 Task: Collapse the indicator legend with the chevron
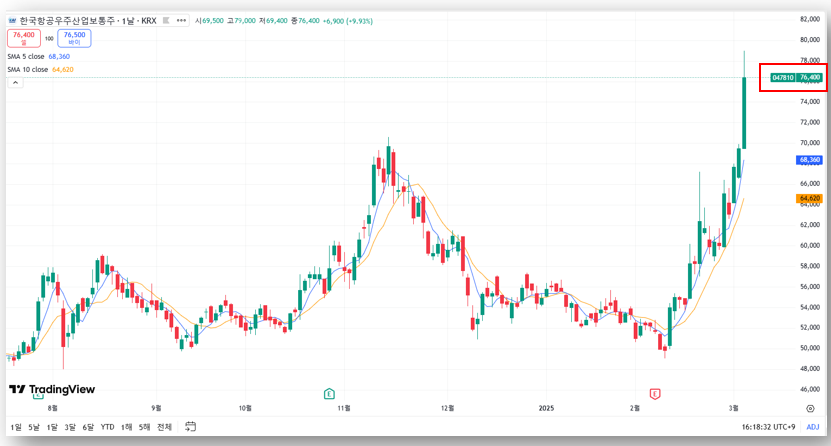(x=15, y=83)
